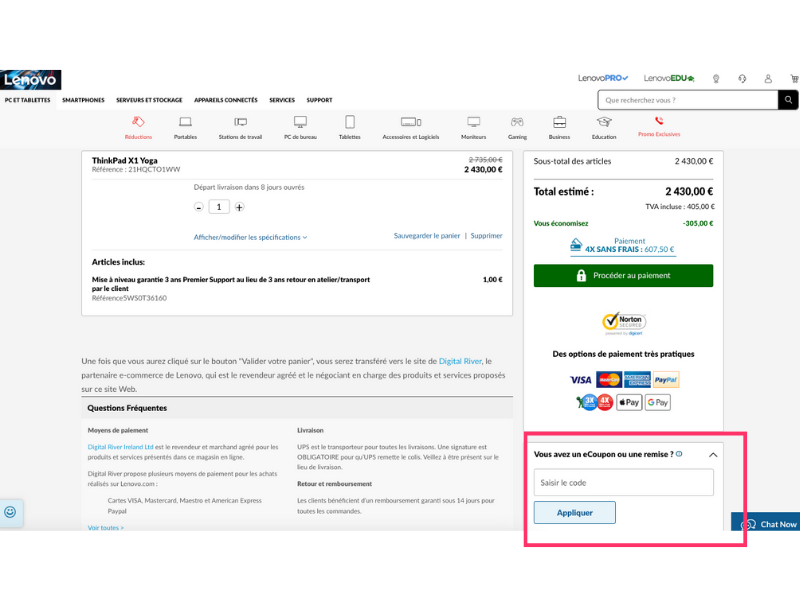Click the PayPal payment logo

click(666, 380)
